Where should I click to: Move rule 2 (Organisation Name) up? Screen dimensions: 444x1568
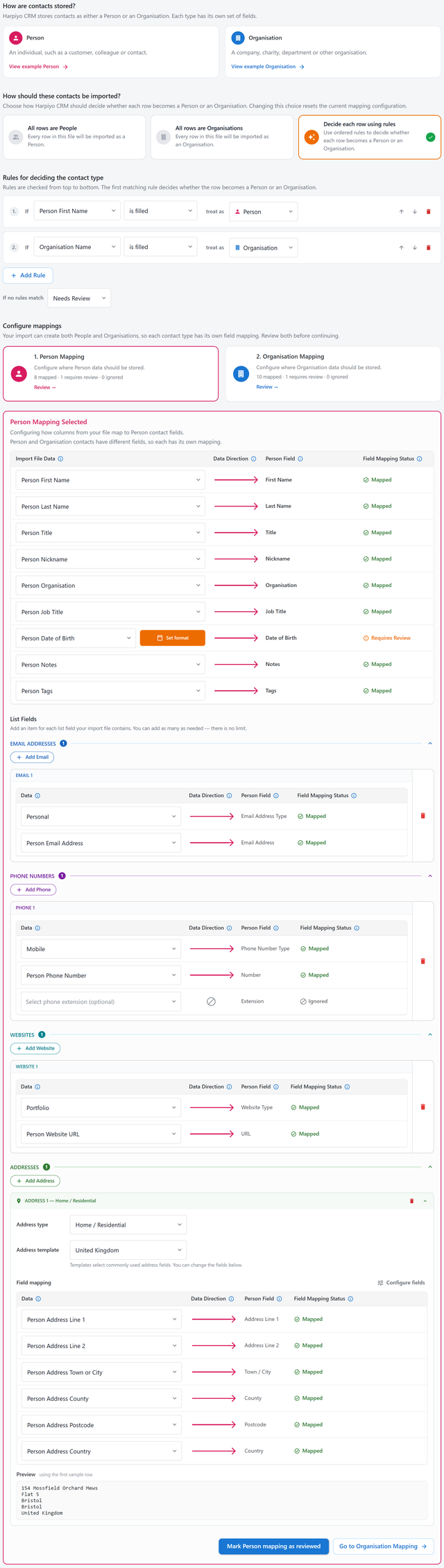point(401,248)
